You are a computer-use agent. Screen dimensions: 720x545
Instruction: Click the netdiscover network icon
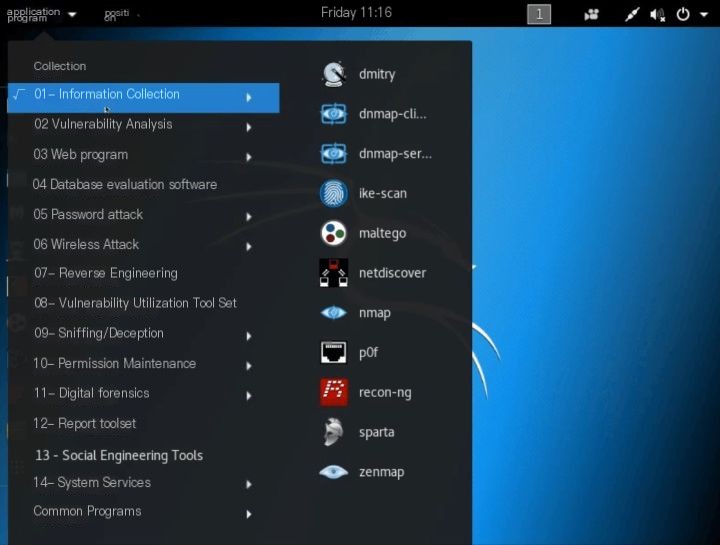tap(334, 273)
